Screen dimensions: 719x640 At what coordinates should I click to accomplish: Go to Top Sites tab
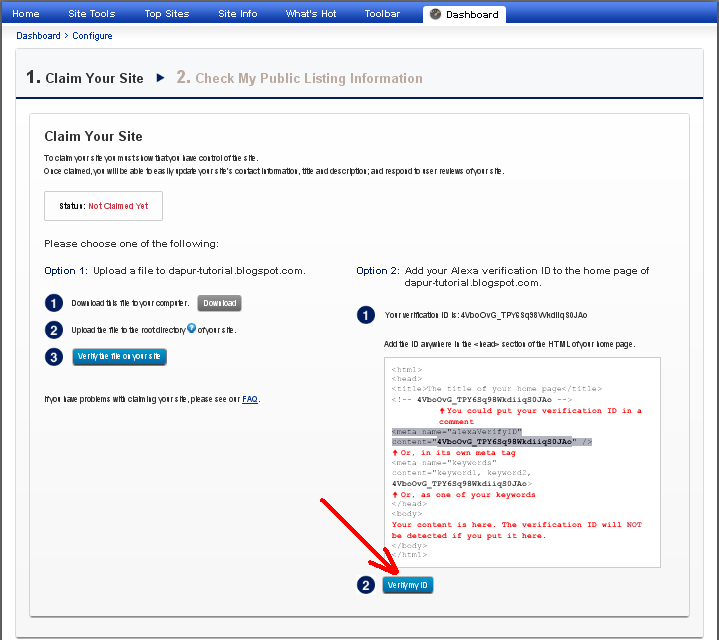[167, 14]
